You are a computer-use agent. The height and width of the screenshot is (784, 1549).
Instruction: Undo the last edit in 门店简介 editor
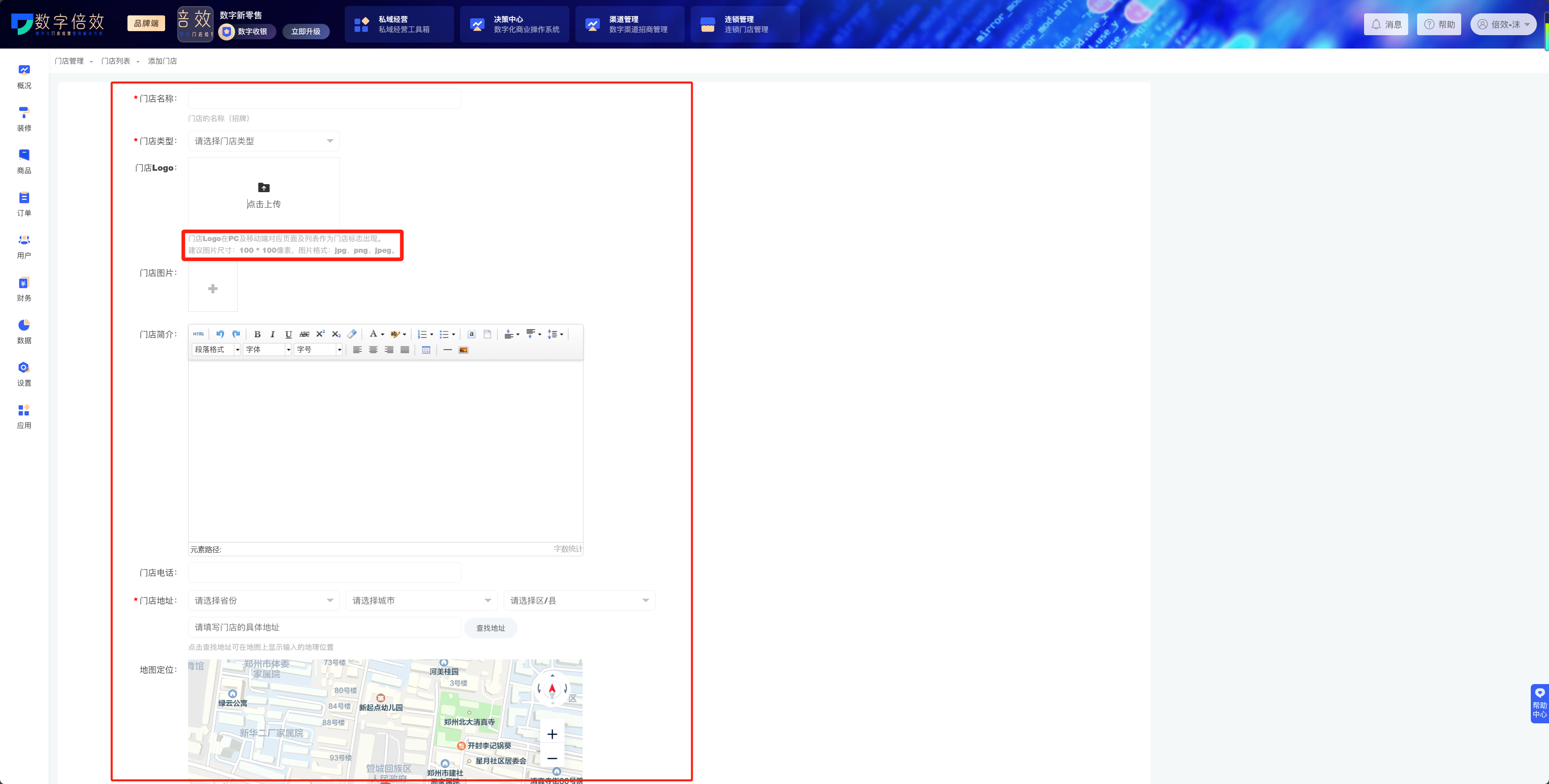pos(220,334)
